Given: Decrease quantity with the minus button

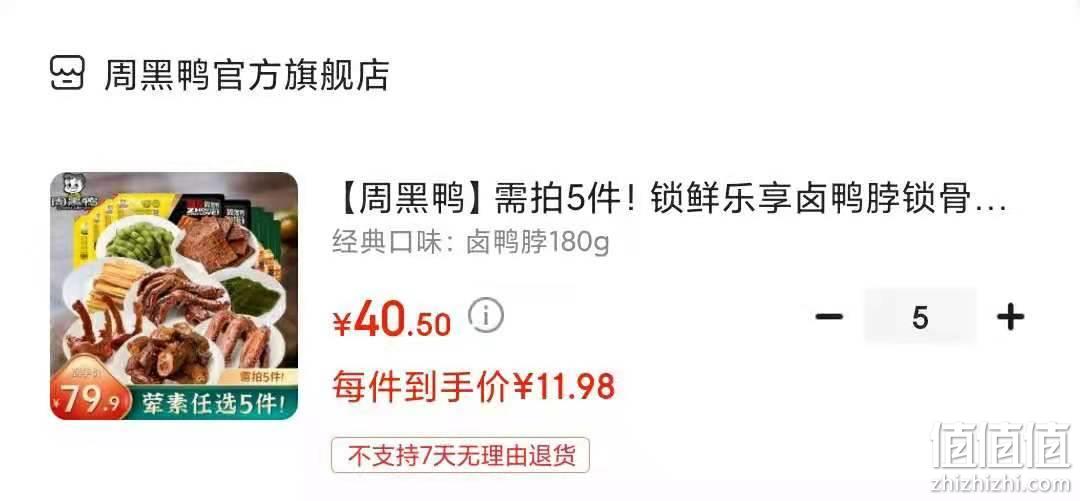Looking at the screenshot, I should (x=829, y=317).
